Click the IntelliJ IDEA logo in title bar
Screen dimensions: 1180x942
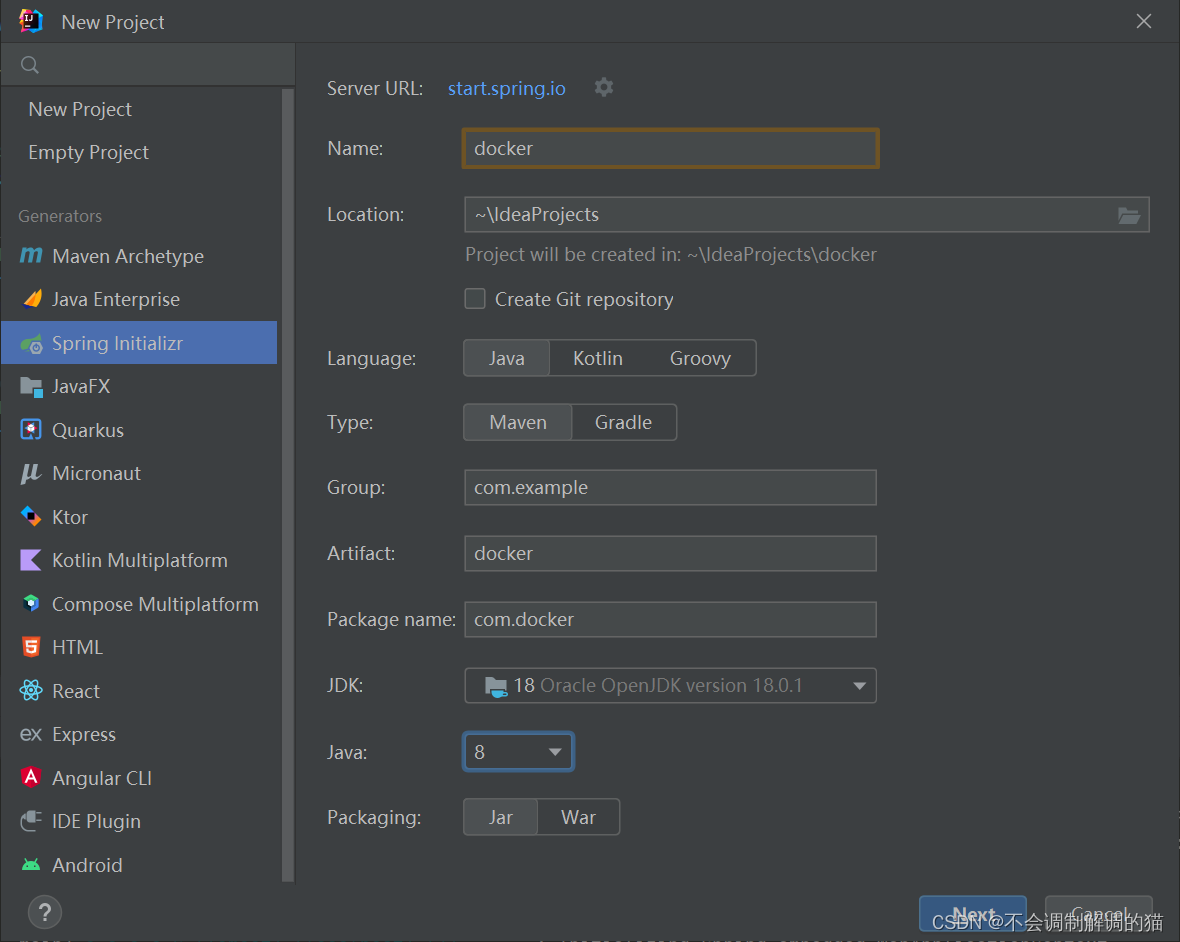[30, 21]
